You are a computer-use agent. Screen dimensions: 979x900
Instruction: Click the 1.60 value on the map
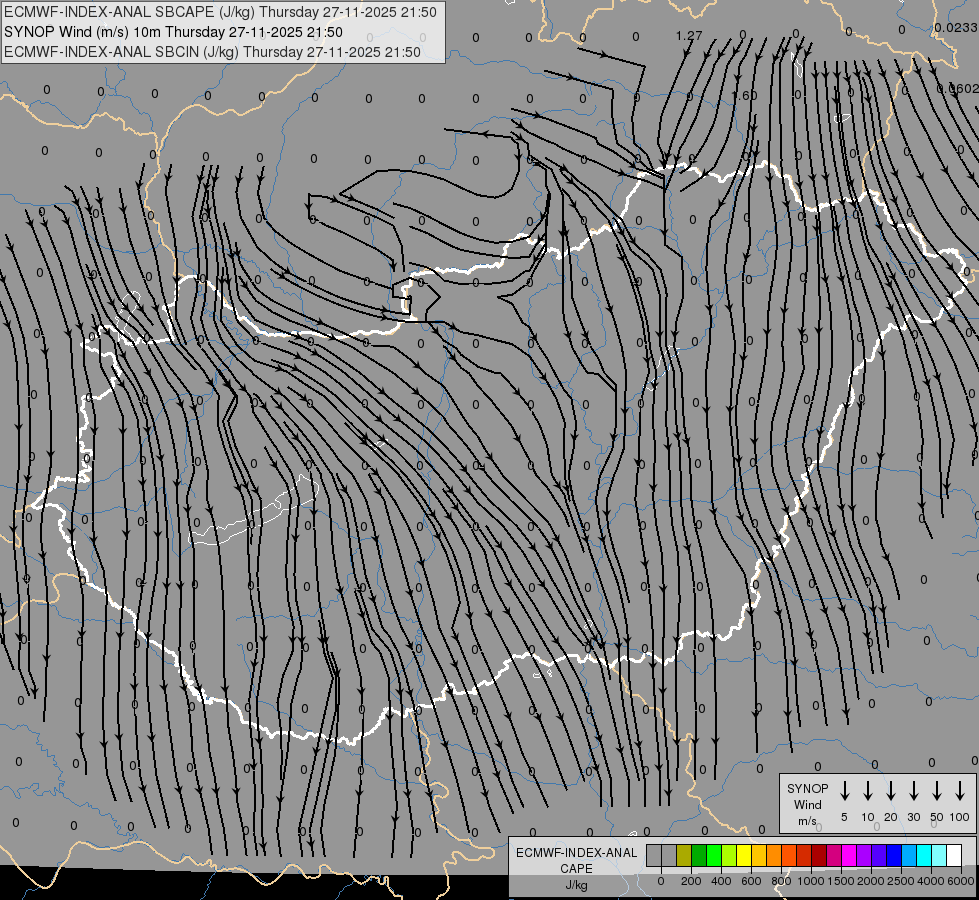[745, 96]
